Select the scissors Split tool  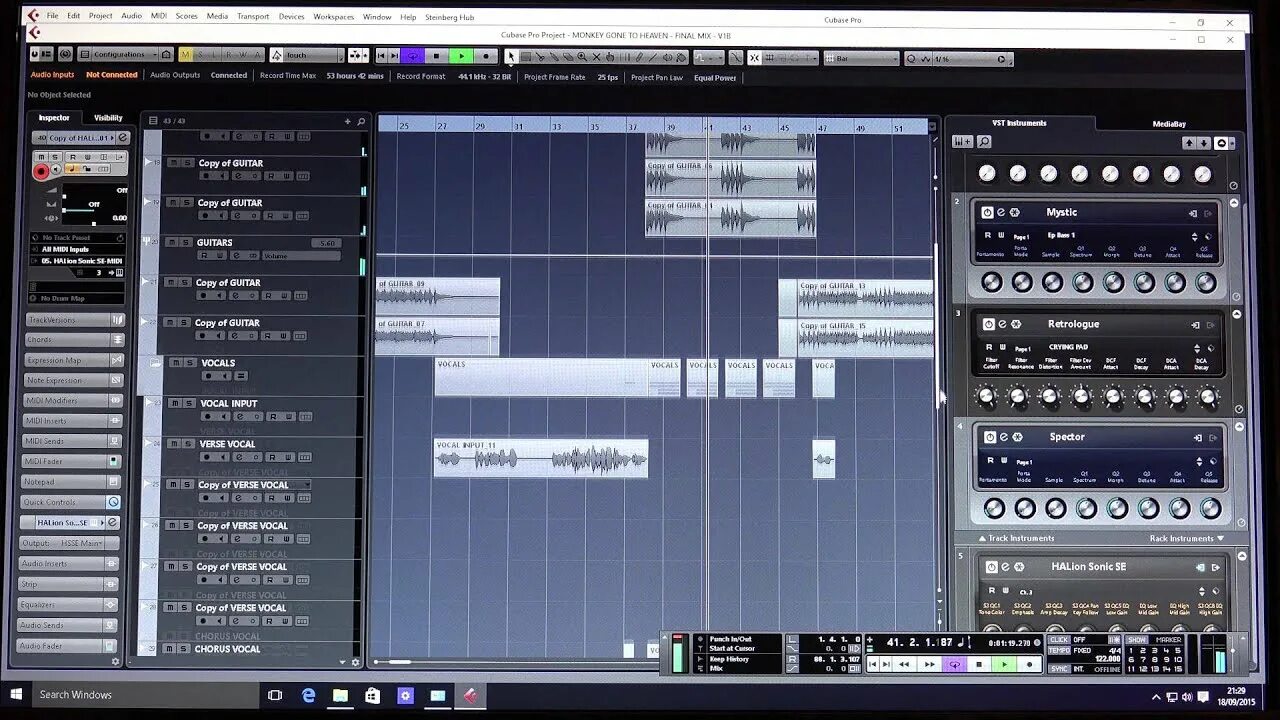click(x=540, y=57)
